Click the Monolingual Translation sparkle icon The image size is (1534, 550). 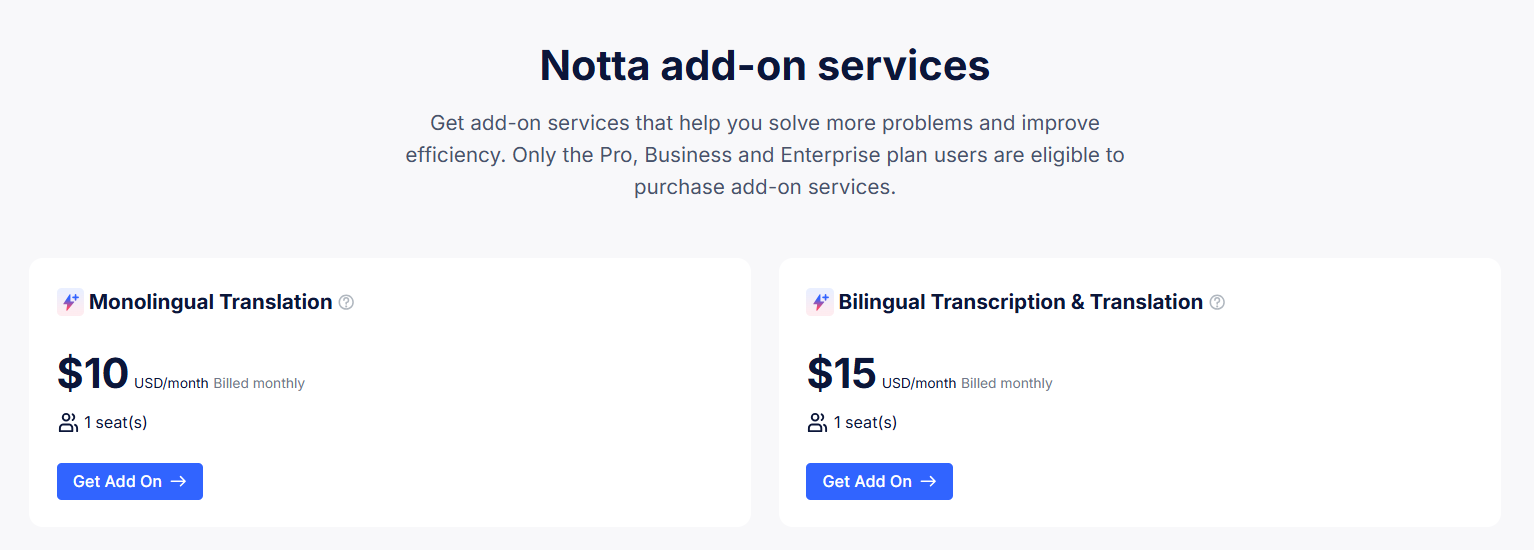(70, 302)
